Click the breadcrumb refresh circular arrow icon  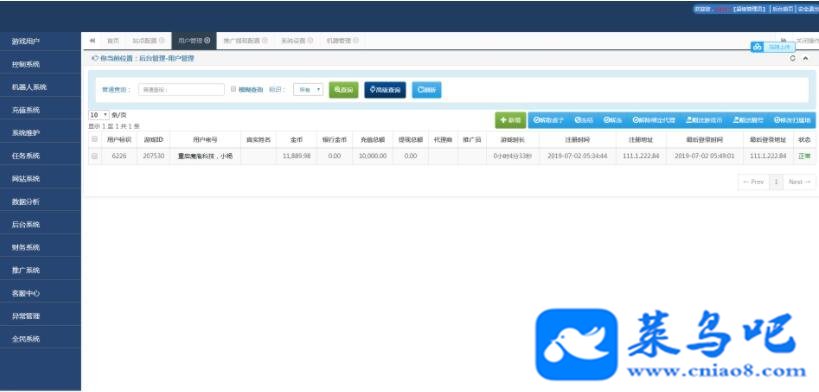(792, 59)
